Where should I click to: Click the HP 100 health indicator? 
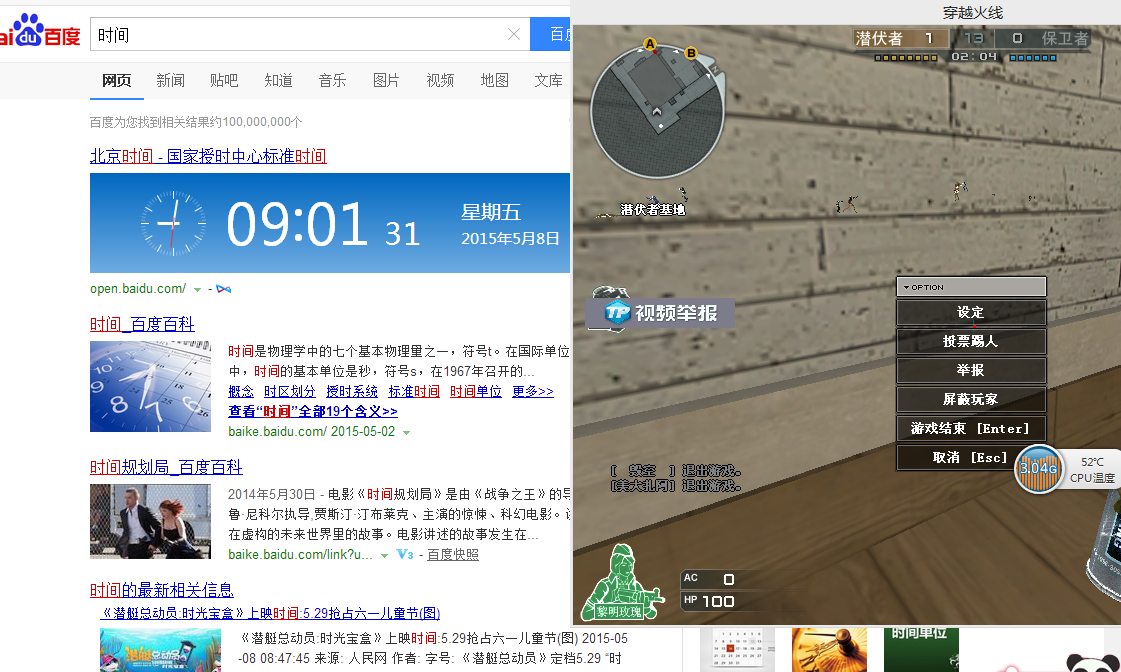pos(709,601)
